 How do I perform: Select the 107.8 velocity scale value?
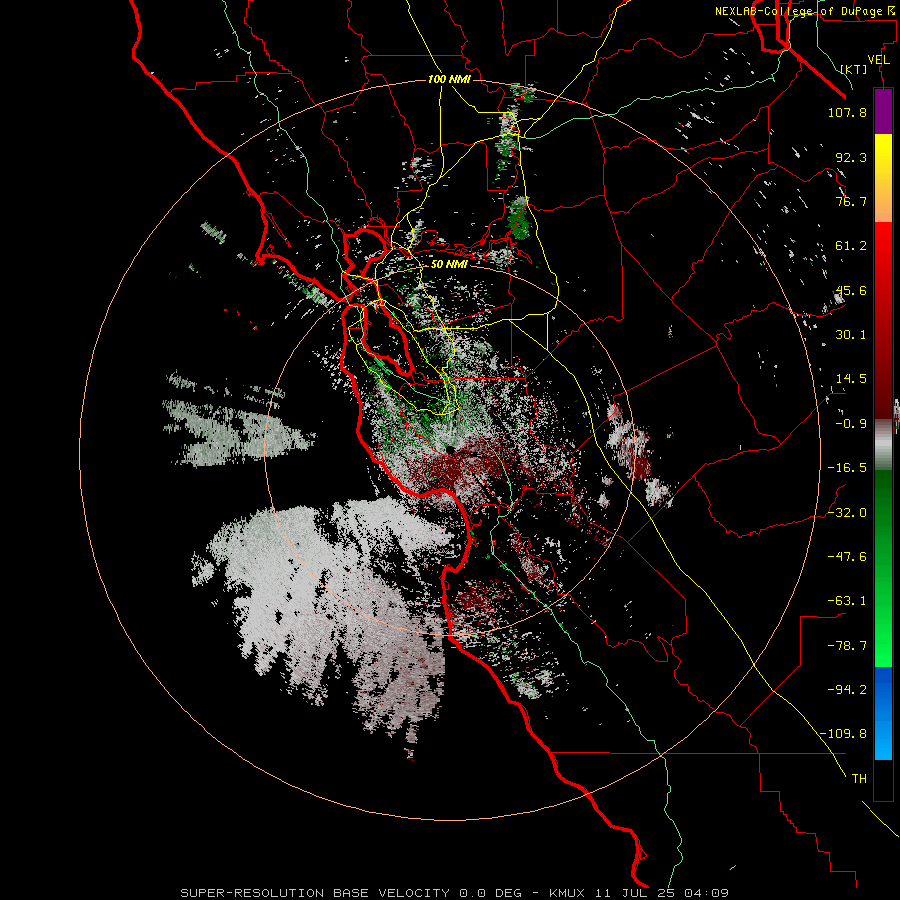pyautogui.click(x=847, y=112)
